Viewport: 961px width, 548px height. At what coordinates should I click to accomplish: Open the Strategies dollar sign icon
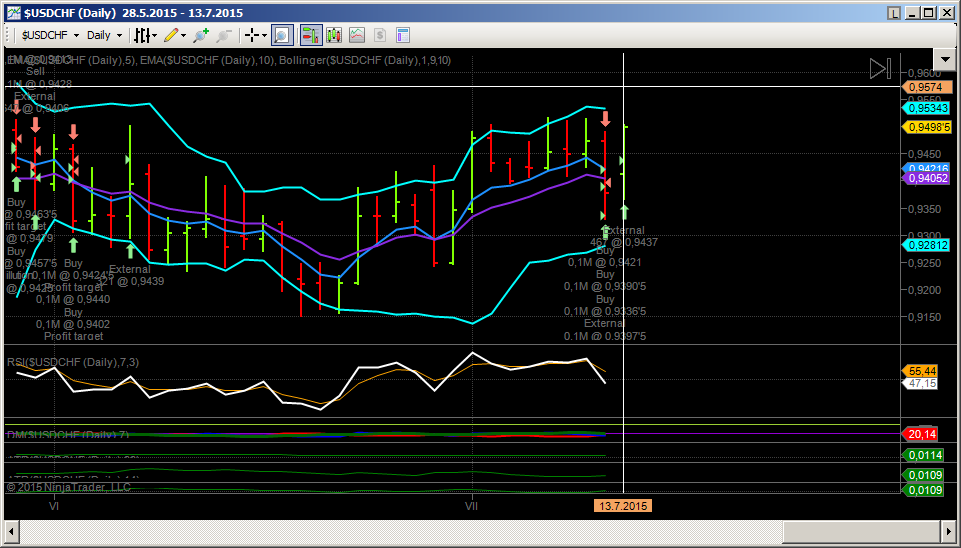click(x=380, y=35)
